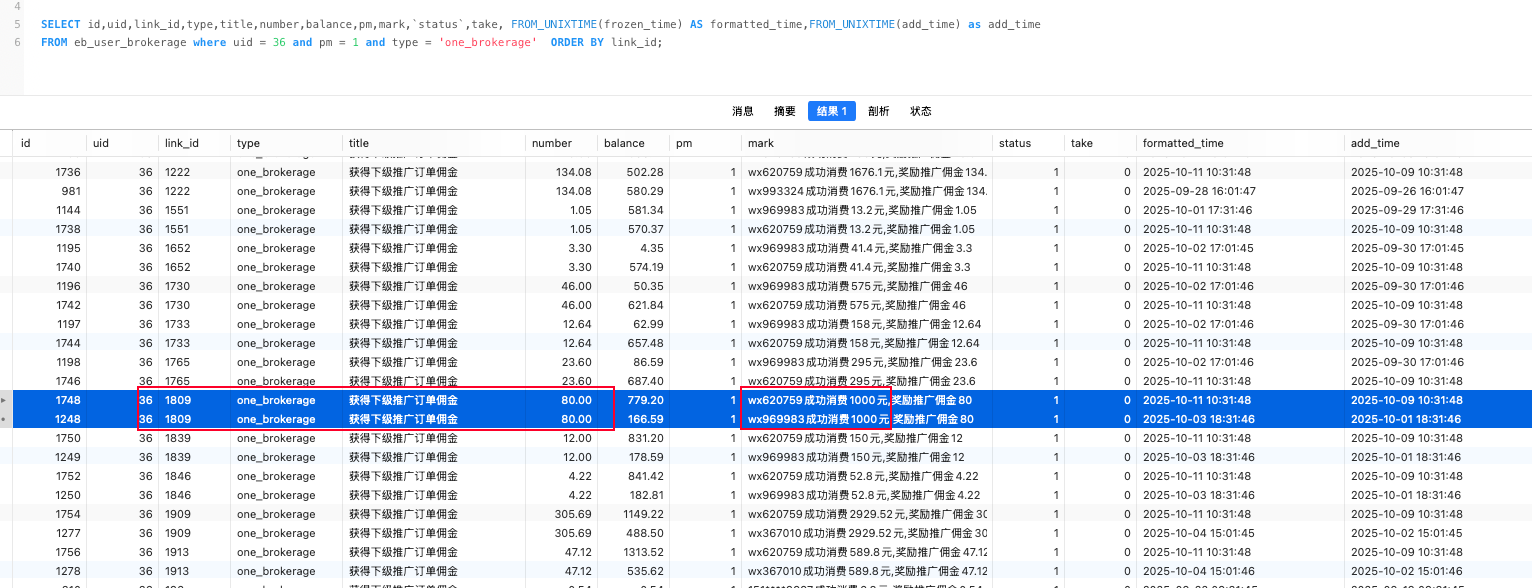The image size is (1532, 588).
Task: Click the arrow row marker beside id 1748
Action: [4, 400]
